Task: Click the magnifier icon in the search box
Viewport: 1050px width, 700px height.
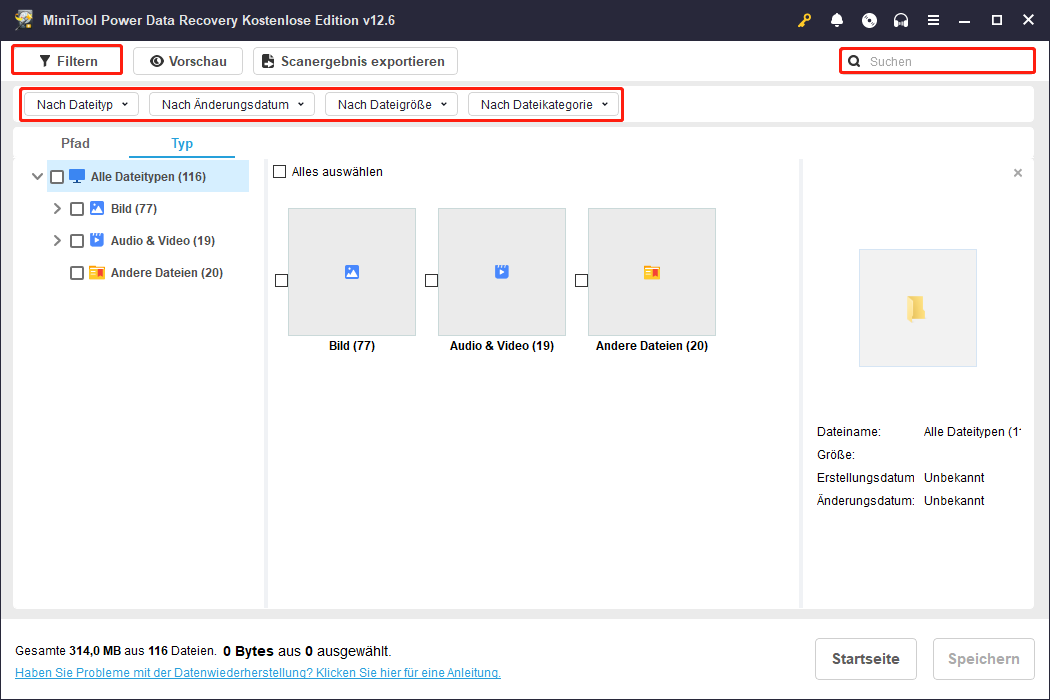Action: point(854,62)
